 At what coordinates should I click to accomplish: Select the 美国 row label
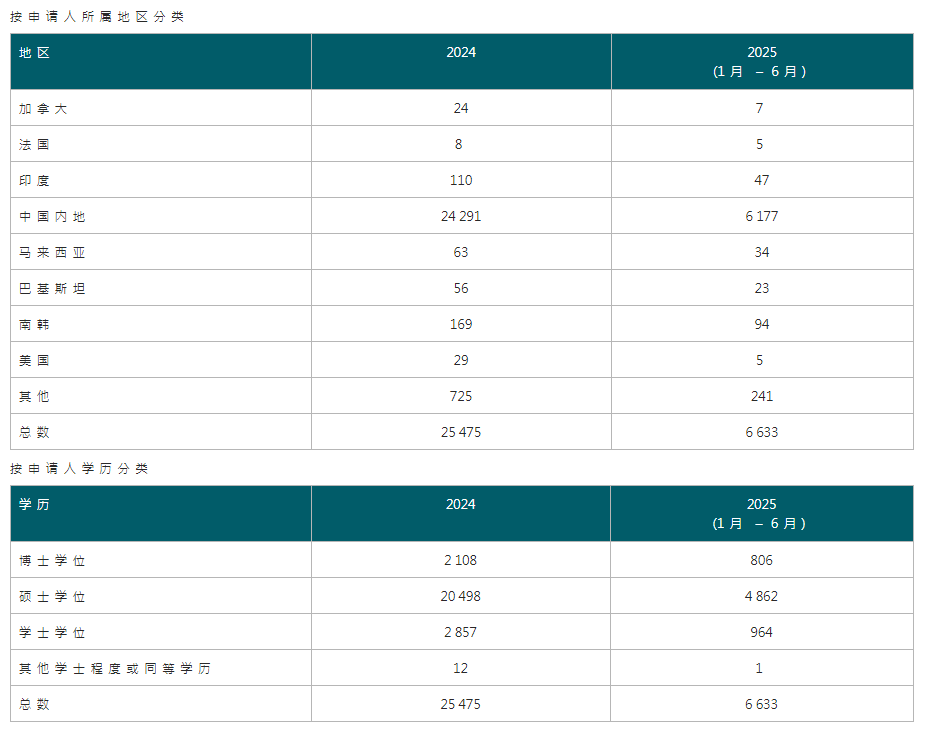pyautogui.click(x=32, y=359)
